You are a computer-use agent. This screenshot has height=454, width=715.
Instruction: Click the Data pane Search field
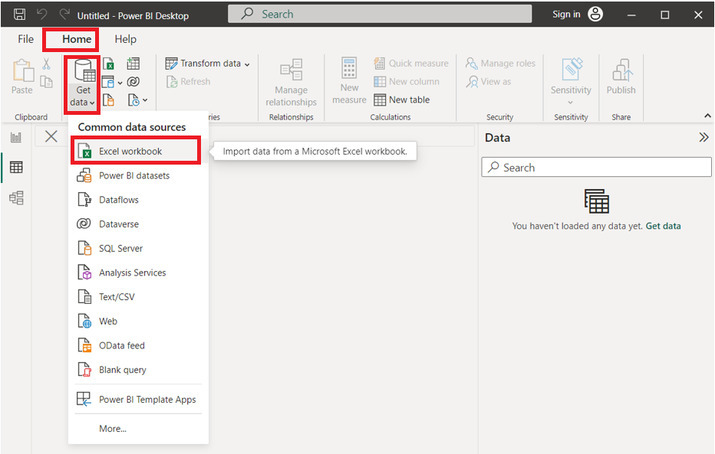(596, 167)
